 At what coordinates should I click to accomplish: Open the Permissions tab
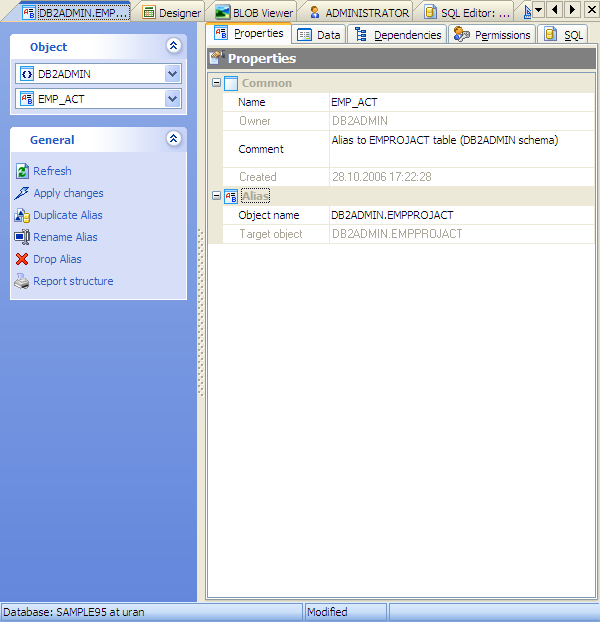click(x=492, y=35)
